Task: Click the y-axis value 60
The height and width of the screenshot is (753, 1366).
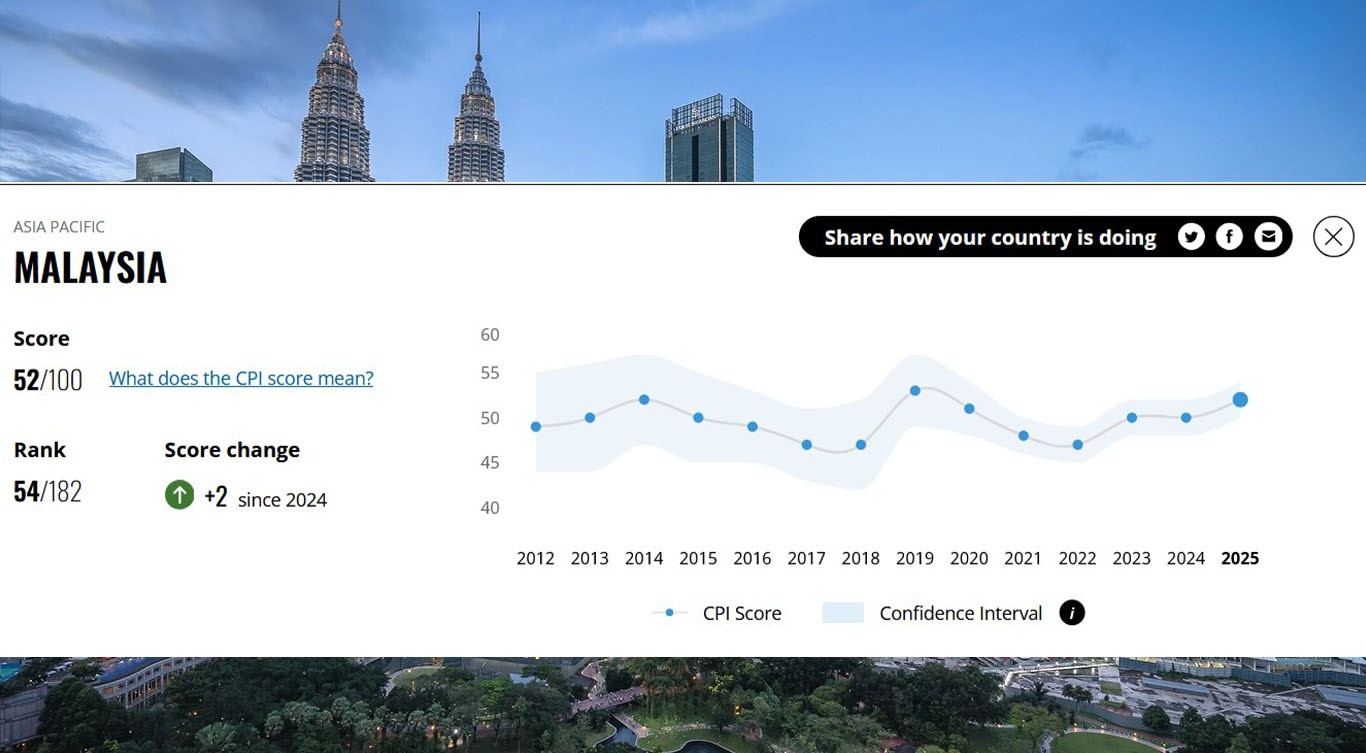Action: tap(490, 334)
